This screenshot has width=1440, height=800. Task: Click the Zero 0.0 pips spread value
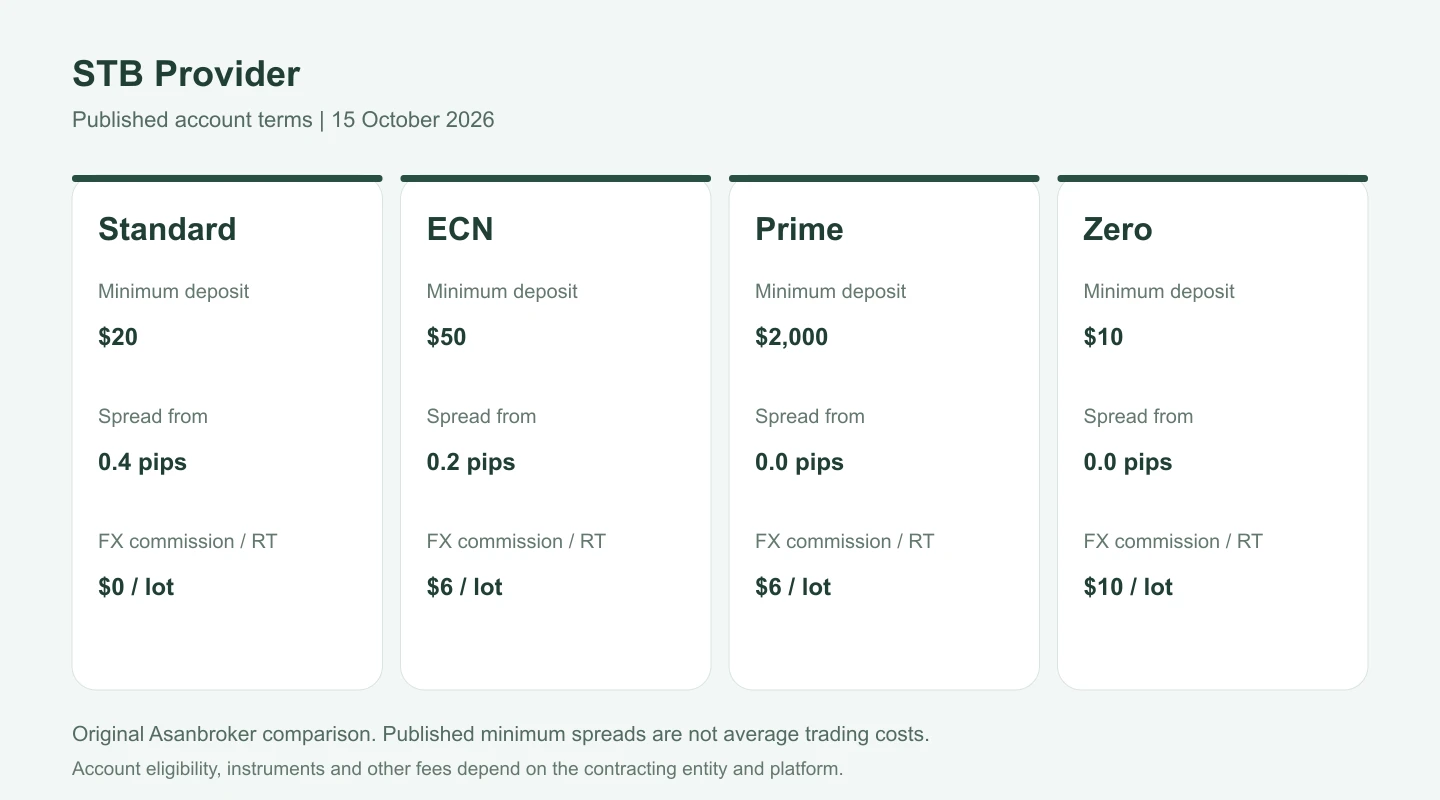tap(1128, 462)
